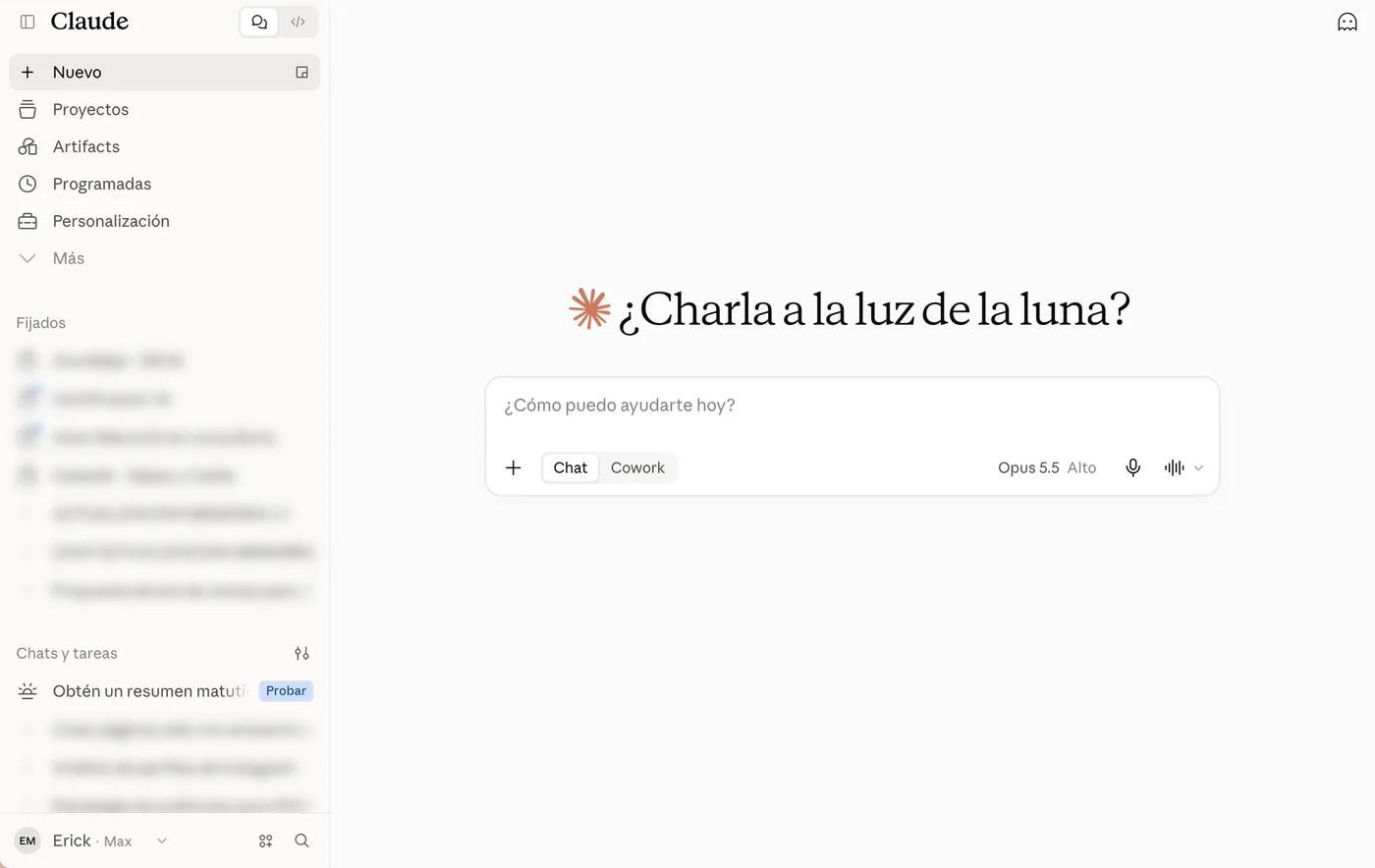Focus the ¿Cómo puedo ayudarte hoy? input

click(x=852, y=406)
